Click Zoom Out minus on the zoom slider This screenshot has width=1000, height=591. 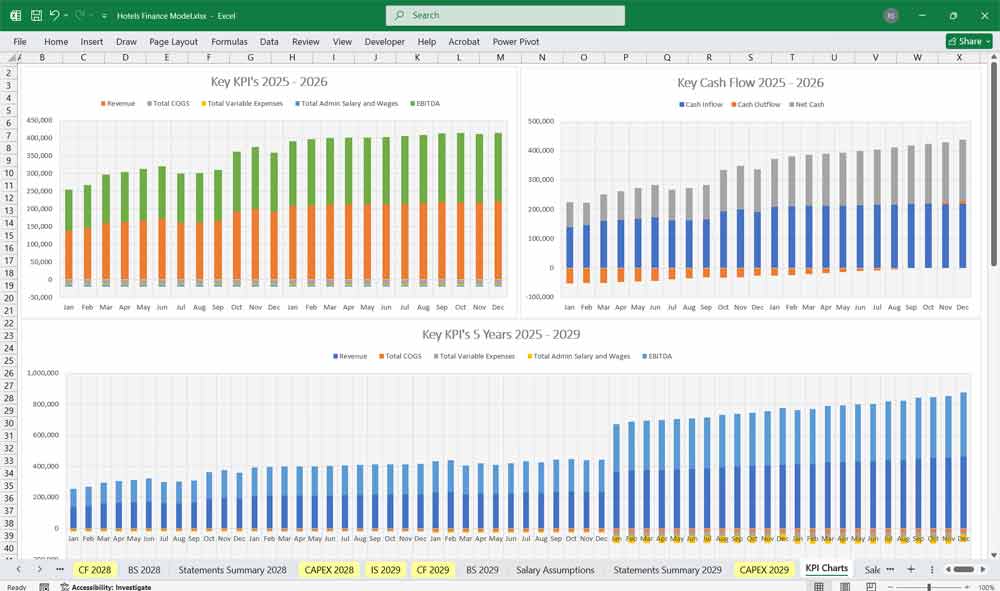pyautogui.click(x=889, y=585)
